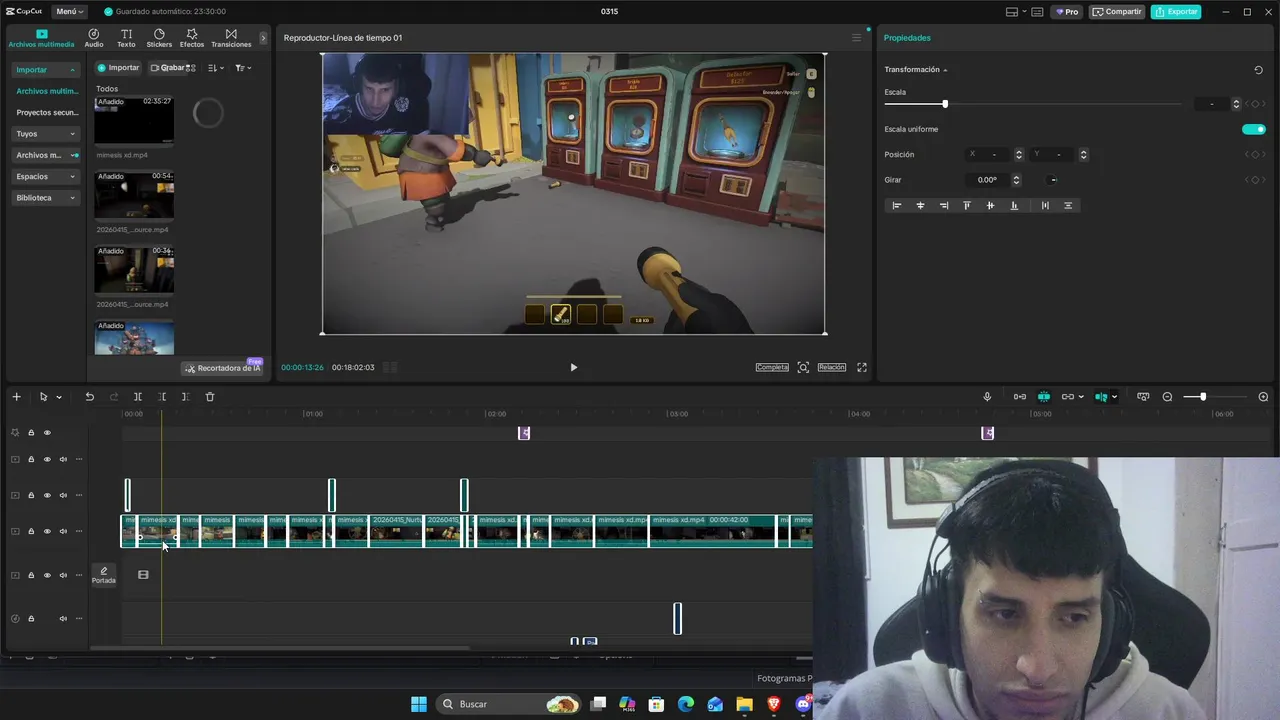Click the Girar angle input field
Image resolution: width=1280 pixels, height=720 pixels.
987,180
